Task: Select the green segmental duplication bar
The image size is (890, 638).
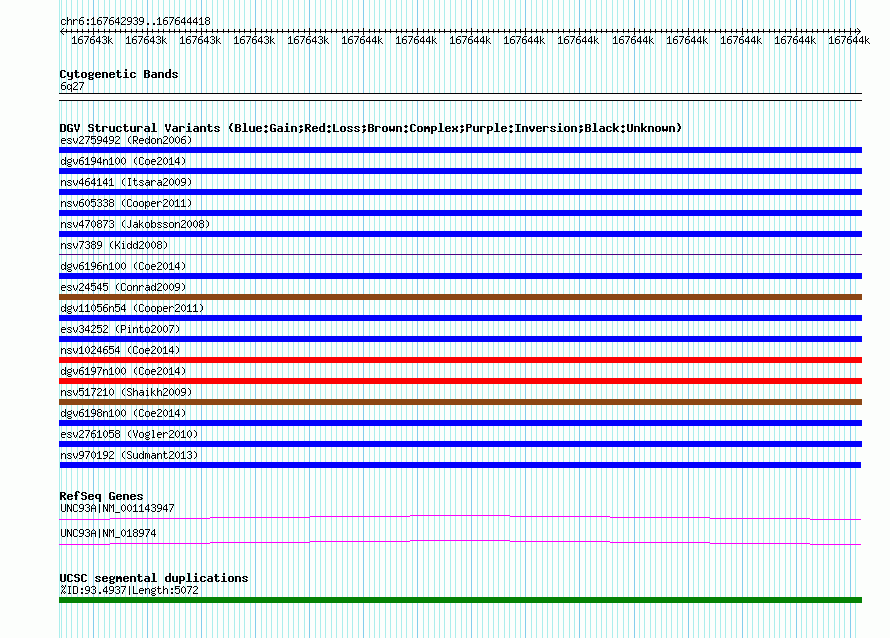Action: pos(460,600)
